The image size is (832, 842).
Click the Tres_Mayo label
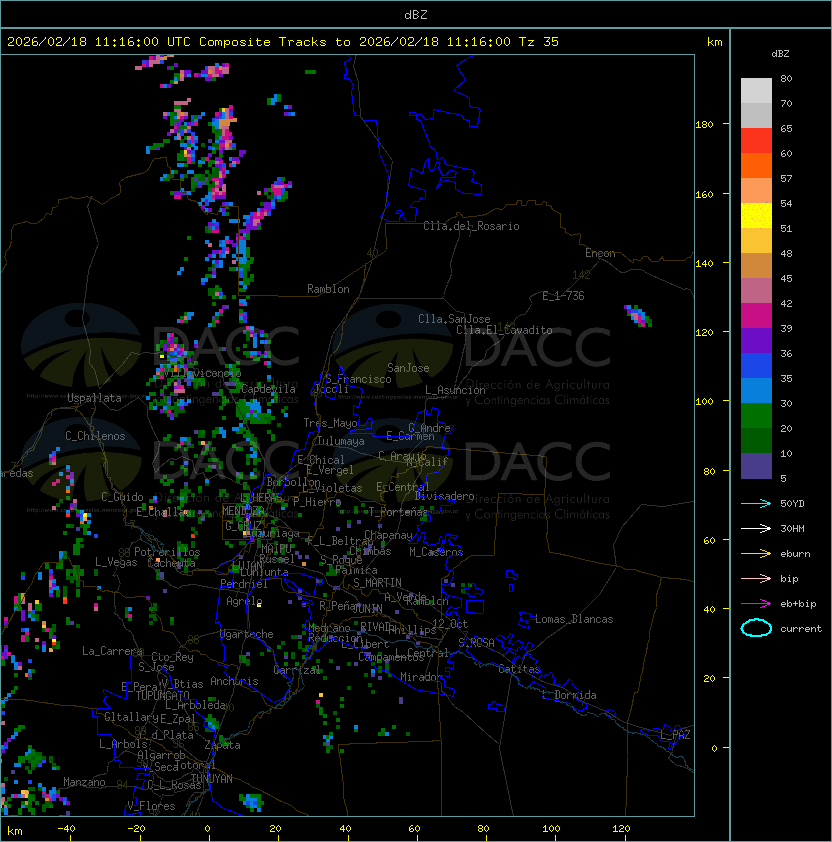click(330, 423)
